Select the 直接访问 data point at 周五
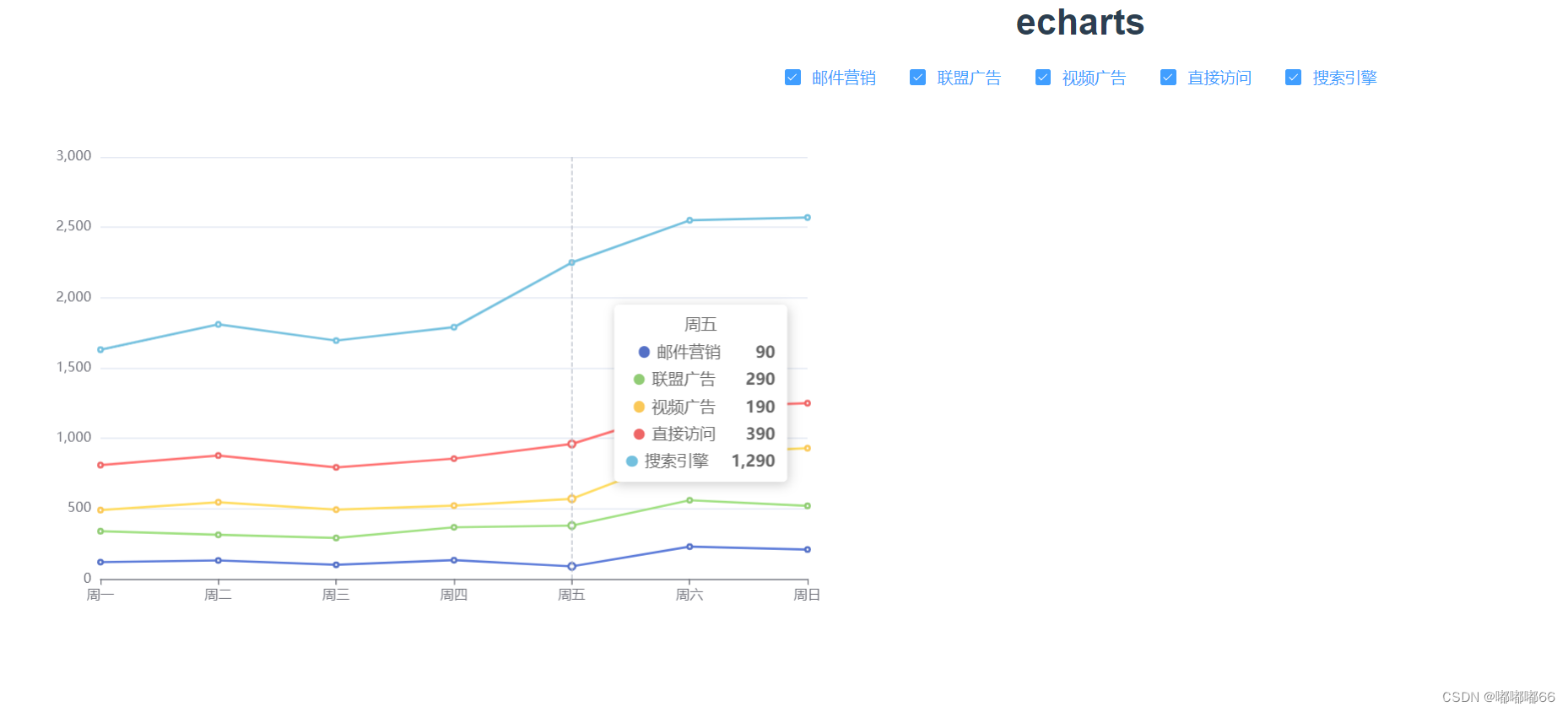Image resolution: width=1568 pixels, height=712 pixels. pos(572,443)
